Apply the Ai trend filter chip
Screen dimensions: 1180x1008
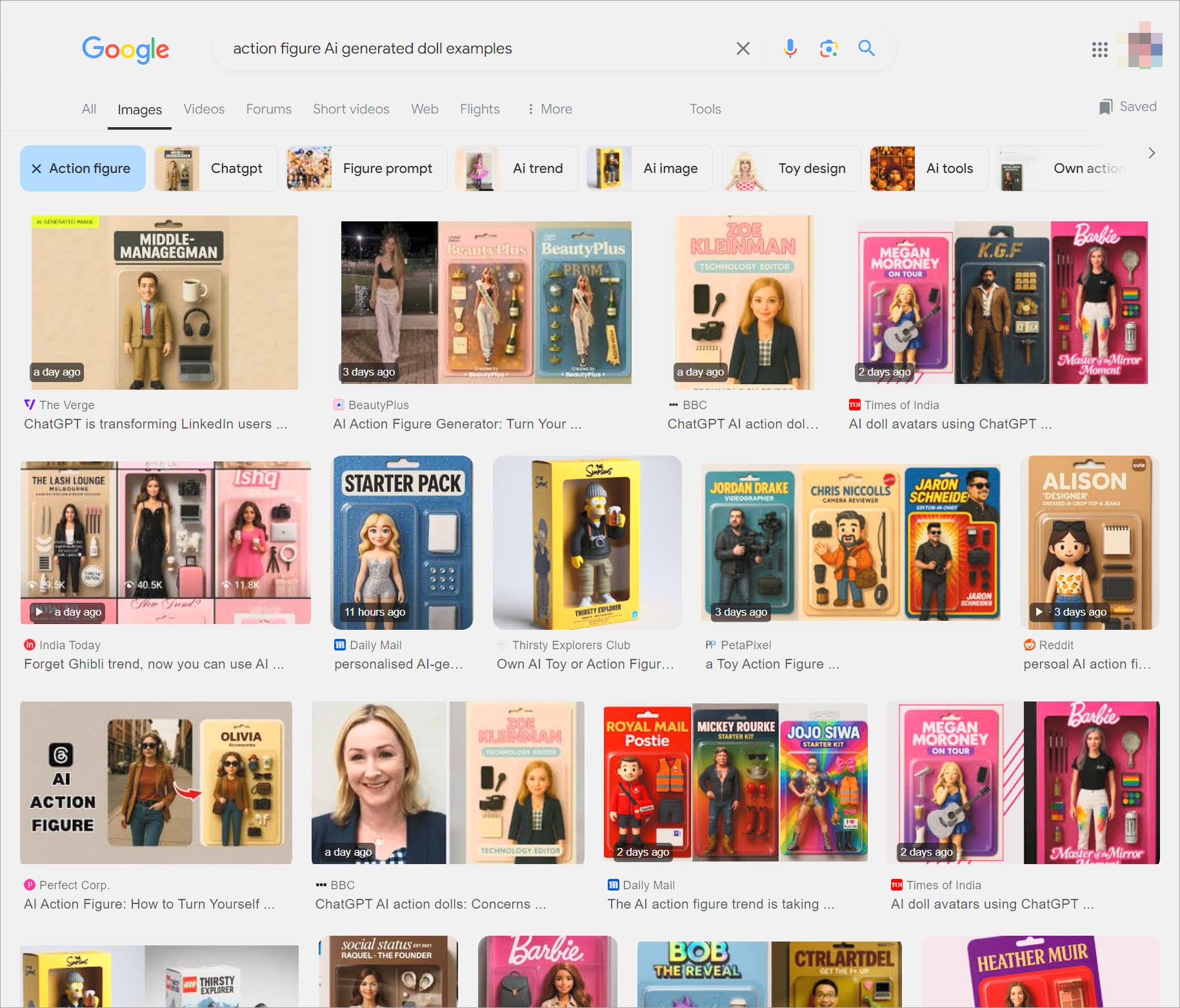coord(517,168)
